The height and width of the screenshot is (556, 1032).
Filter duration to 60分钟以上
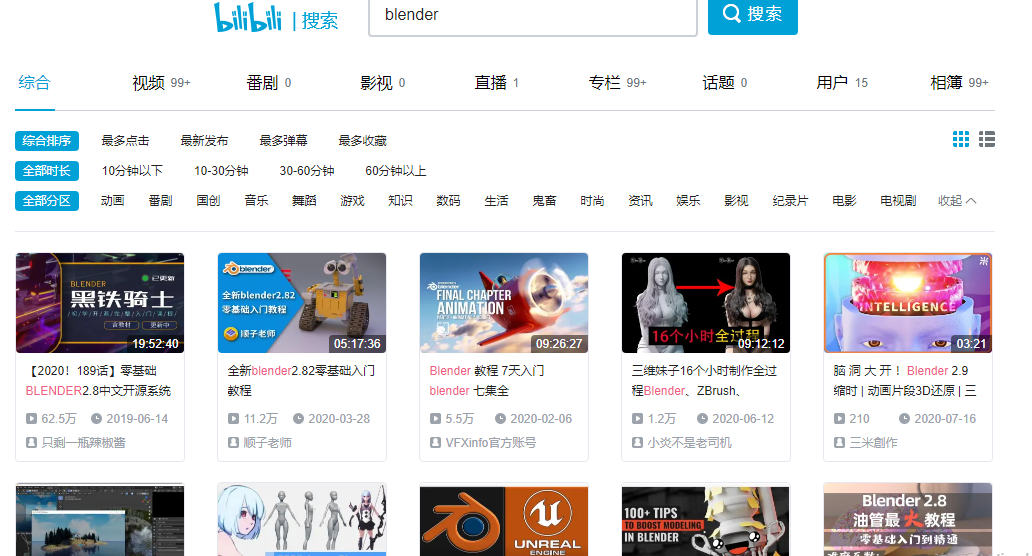point(396,171)
